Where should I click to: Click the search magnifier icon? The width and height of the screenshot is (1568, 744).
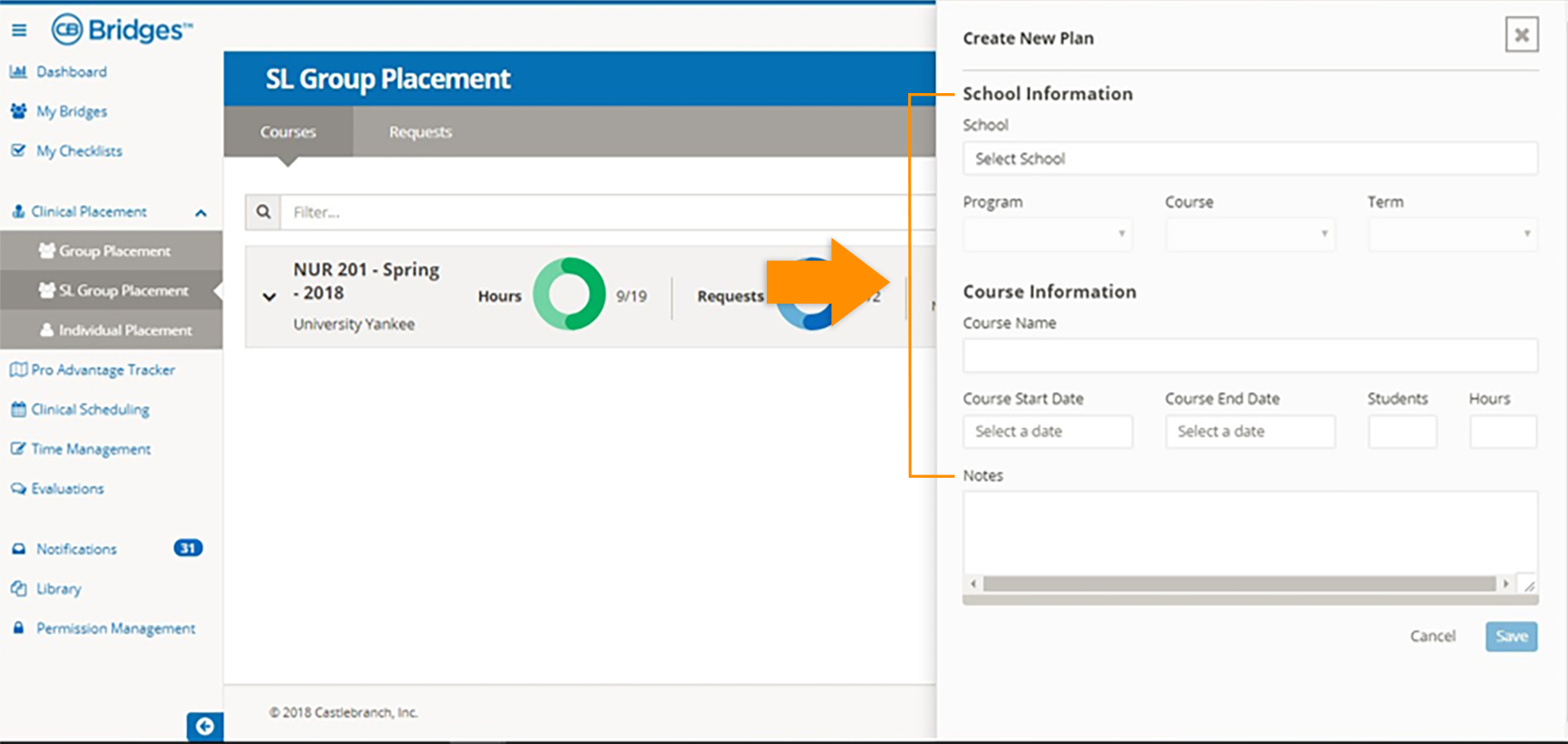263,212
